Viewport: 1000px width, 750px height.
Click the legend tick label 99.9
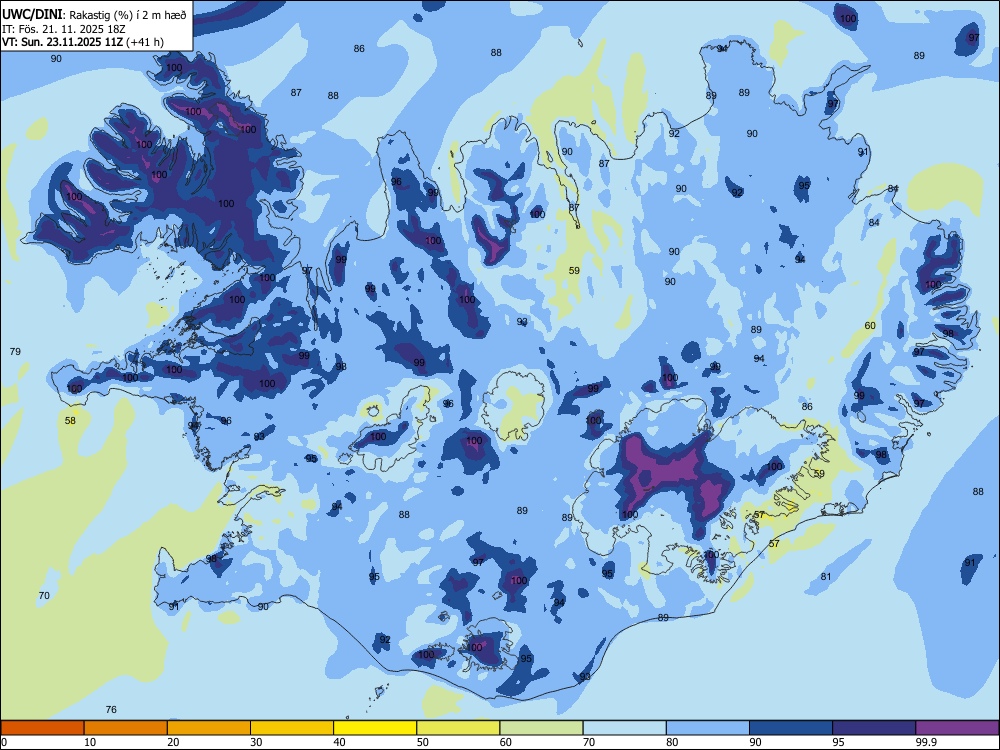[x=925, y=742]
